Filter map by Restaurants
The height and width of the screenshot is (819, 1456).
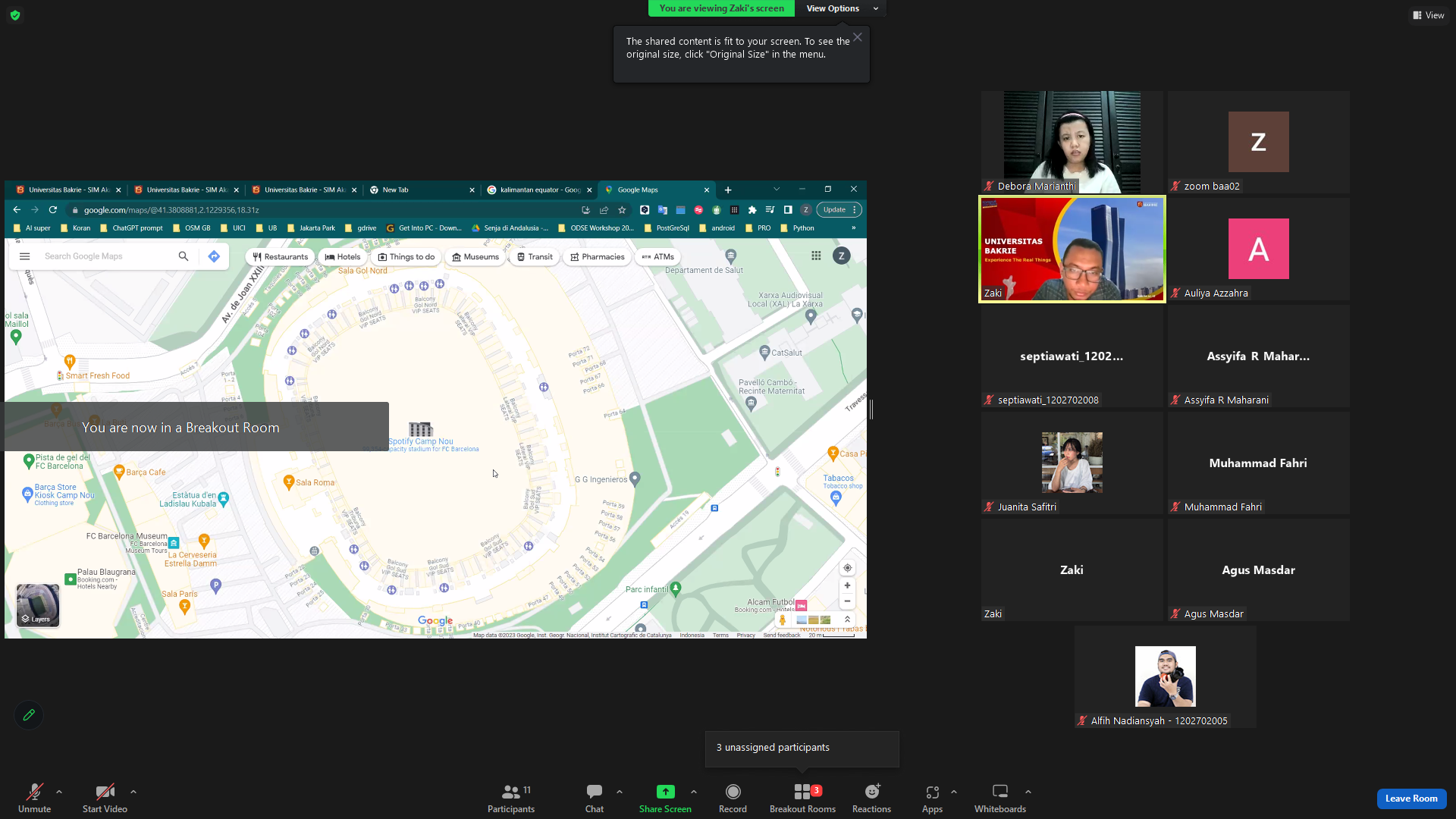click(x=280, y=257)
